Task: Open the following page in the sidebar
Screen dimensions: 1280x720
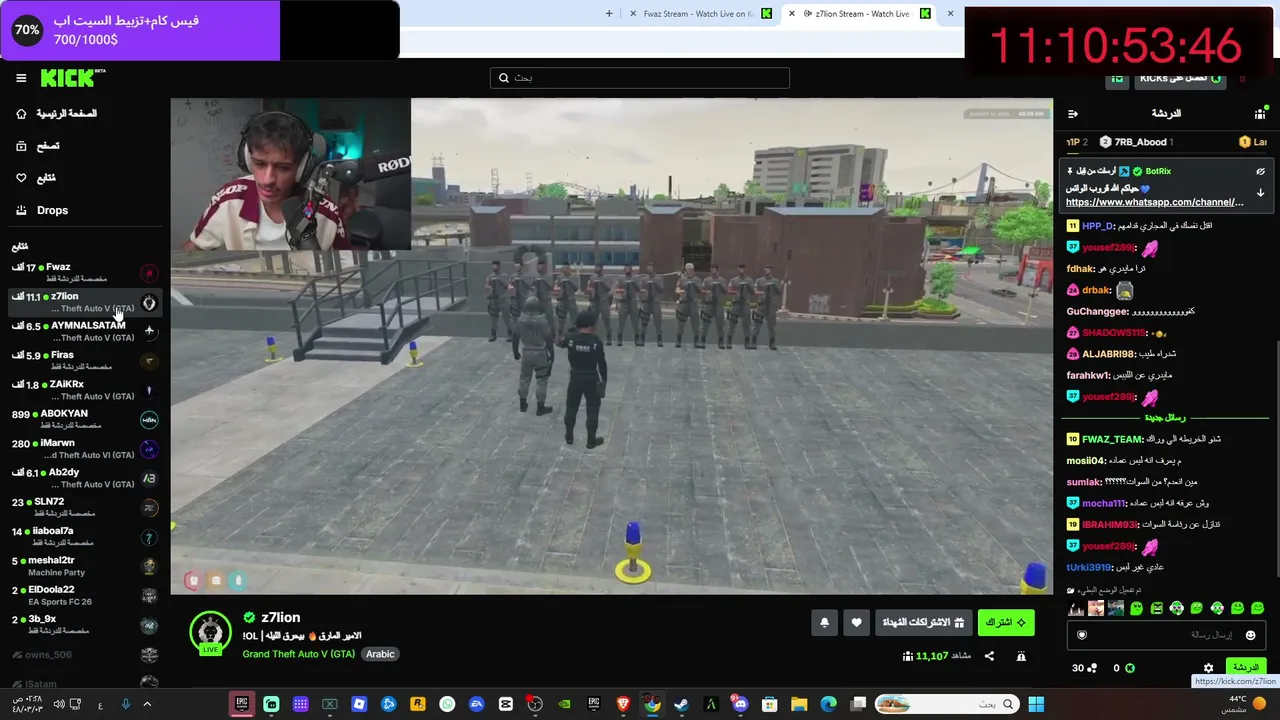Action: tap(36, 178)
